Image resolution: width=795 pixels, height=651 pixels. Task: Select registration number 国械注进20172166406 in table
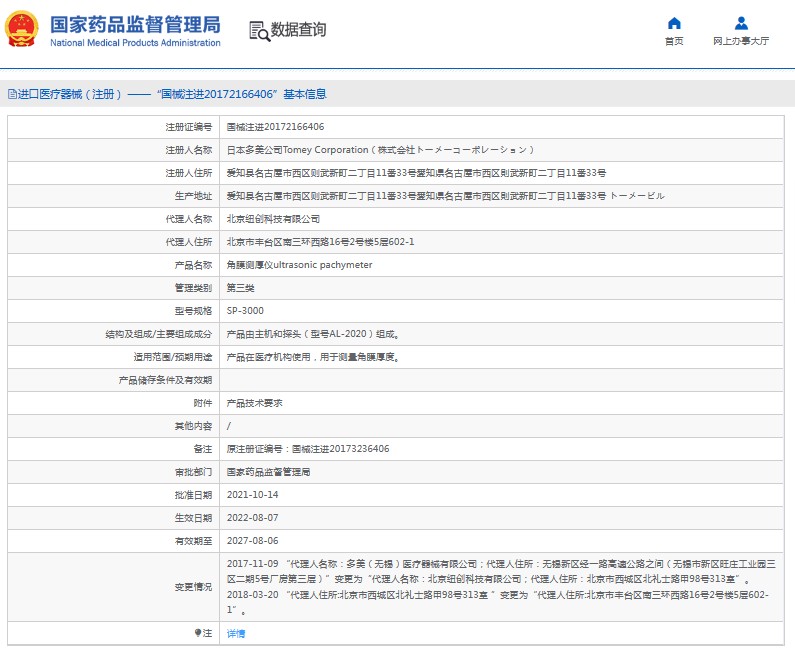click(275, 127)
